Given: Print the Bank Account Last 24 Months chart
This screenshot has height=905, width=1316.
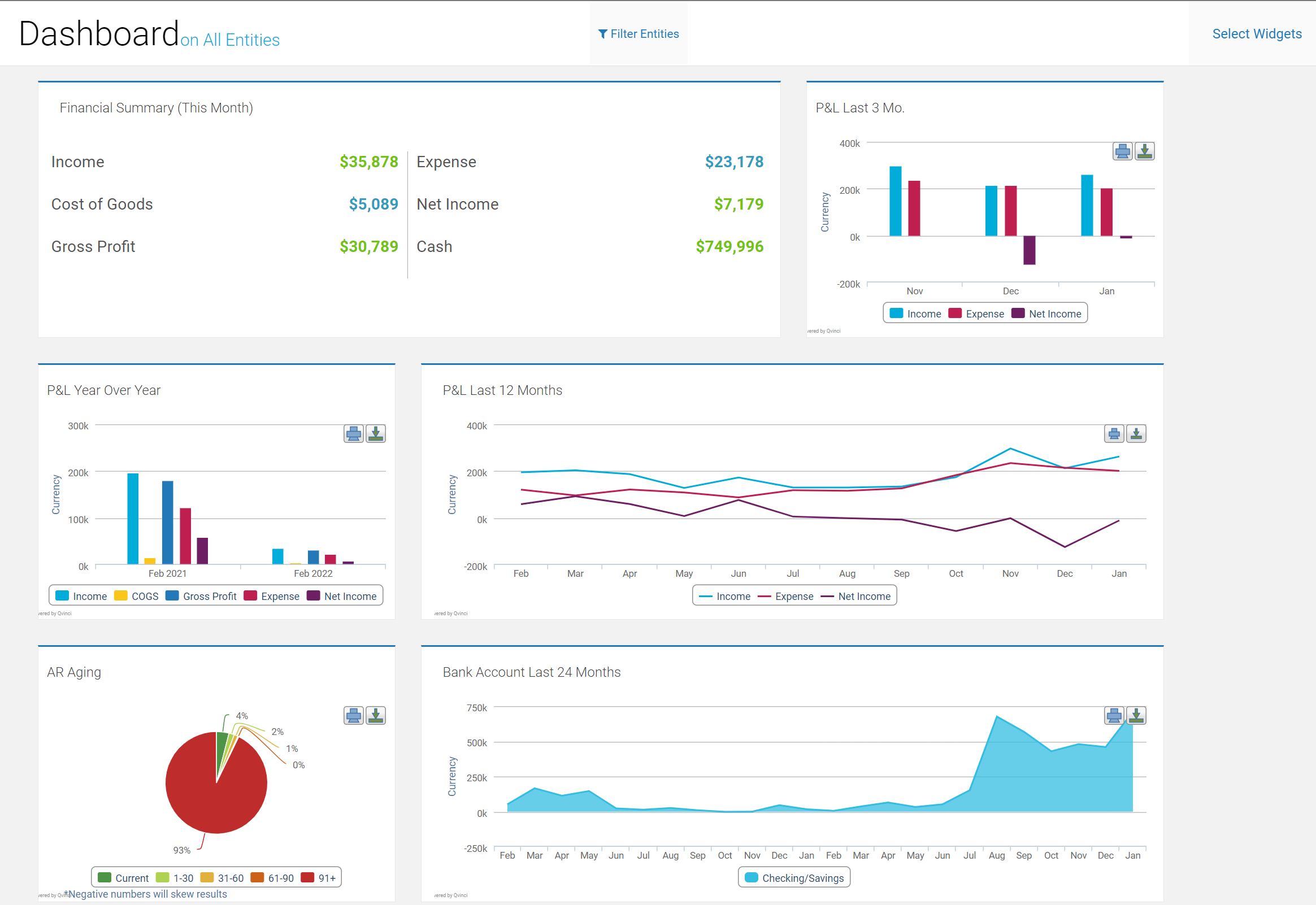Looking at the screenshot, I should point(1114,716).
